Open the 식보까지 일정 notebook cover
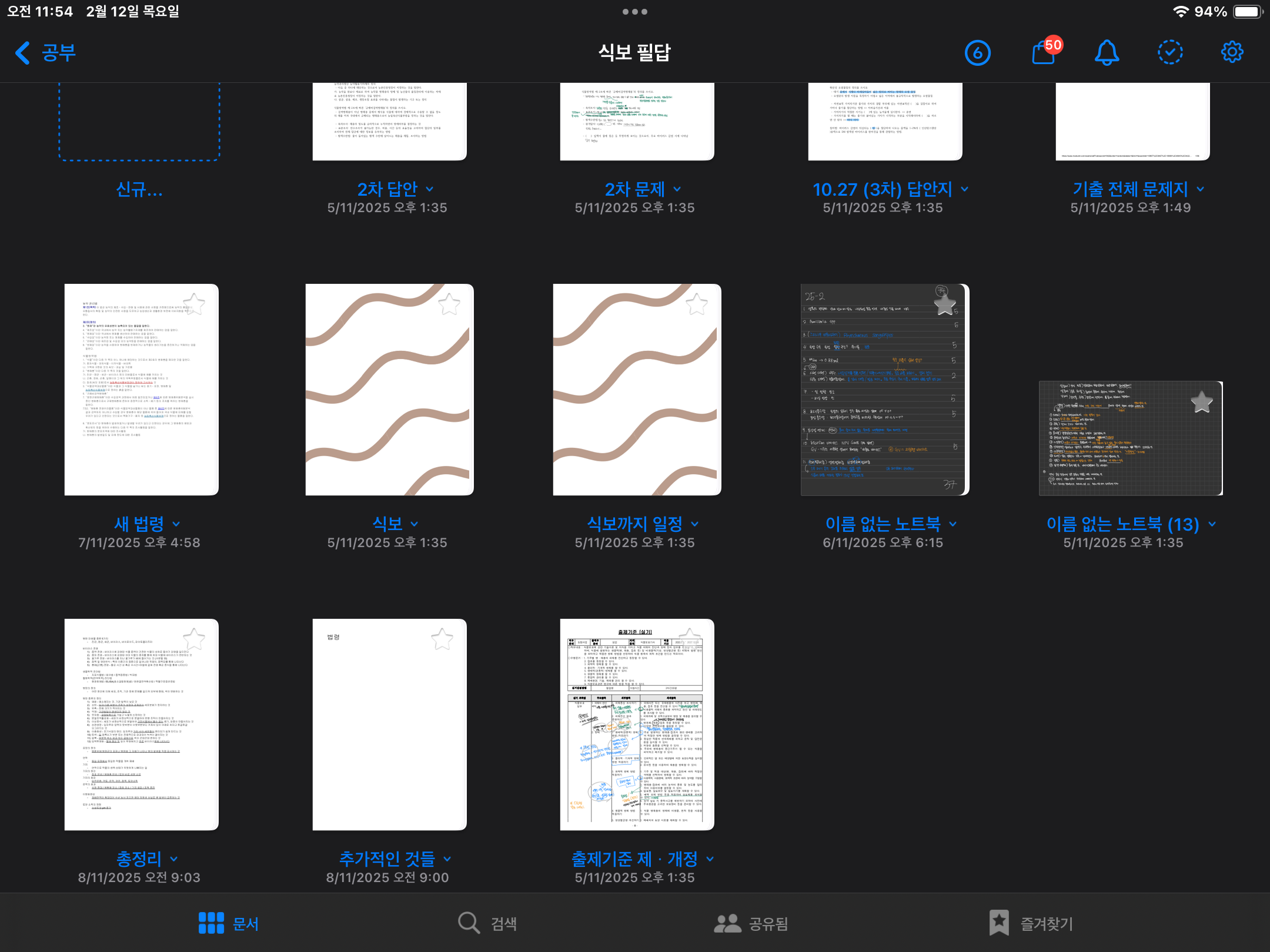Viewport: 1270px width, 952px height. (637, 389)
